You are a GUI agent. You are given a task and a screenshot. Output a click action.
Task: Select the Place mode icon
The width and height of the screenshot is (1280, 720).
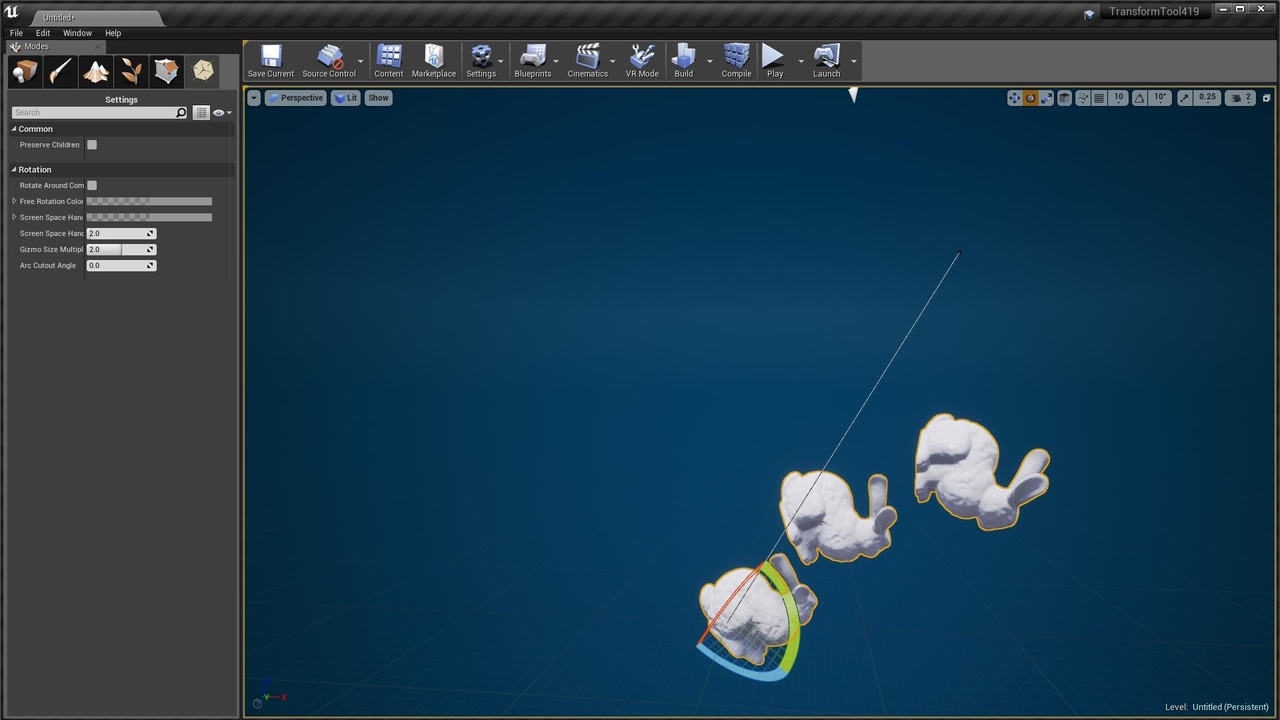click(26, 71)
